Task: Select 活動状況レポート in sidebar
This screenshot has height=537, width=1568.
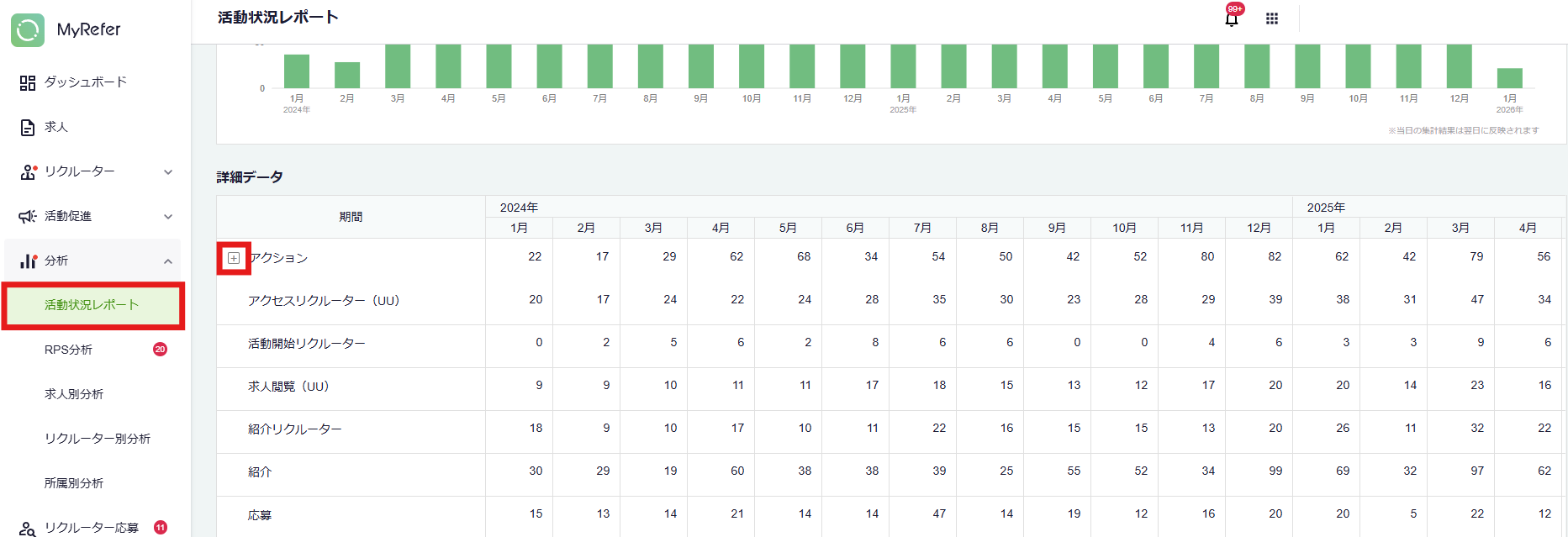Action: click(92, 305)
